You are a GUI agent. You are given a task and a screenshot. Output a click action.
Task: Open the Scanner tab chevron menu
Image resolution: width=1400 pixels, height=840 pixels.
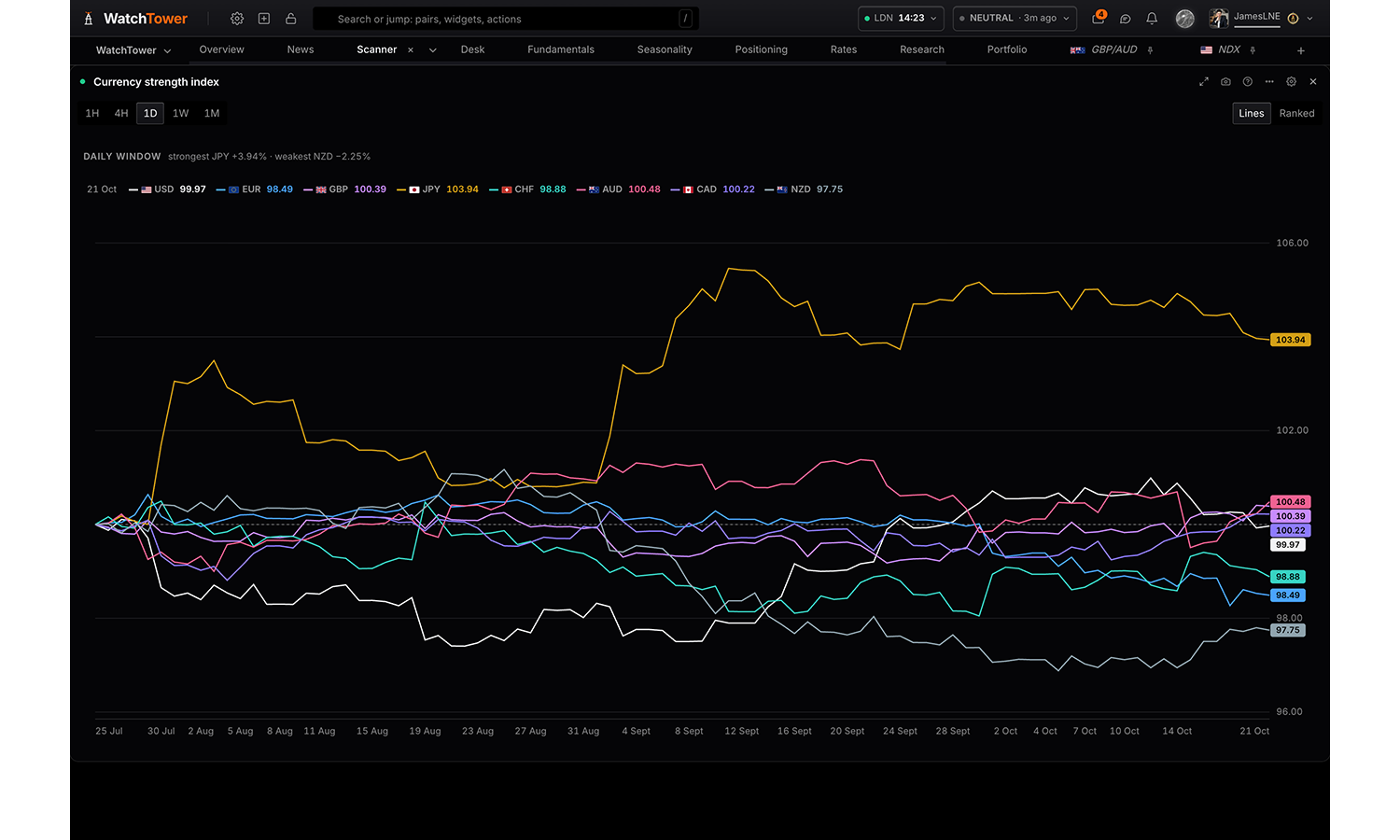pos(433,50)
